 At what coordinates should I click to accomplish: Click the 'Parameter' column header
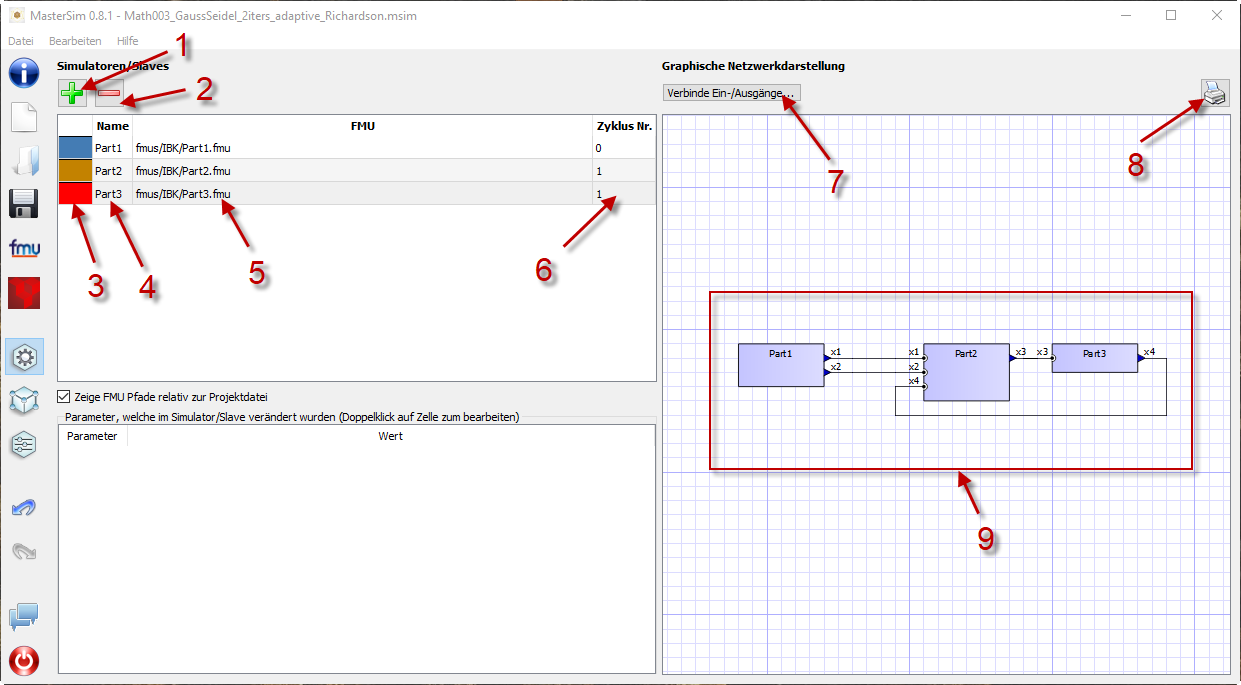click(x=92, y=436)
